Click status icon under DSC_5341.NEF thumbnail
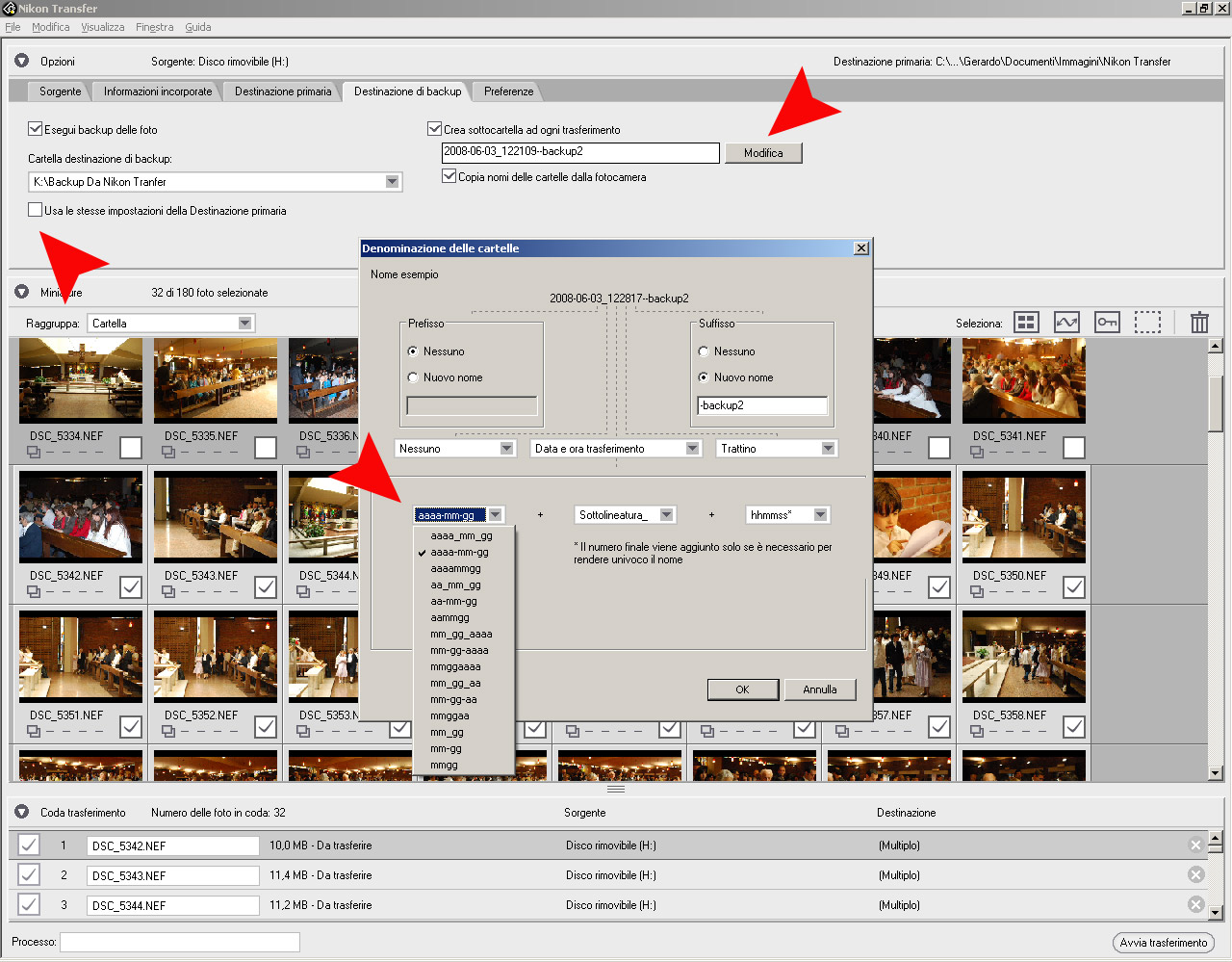Image resolution: width=1232 pixels, height=962 pixels. 978,451
